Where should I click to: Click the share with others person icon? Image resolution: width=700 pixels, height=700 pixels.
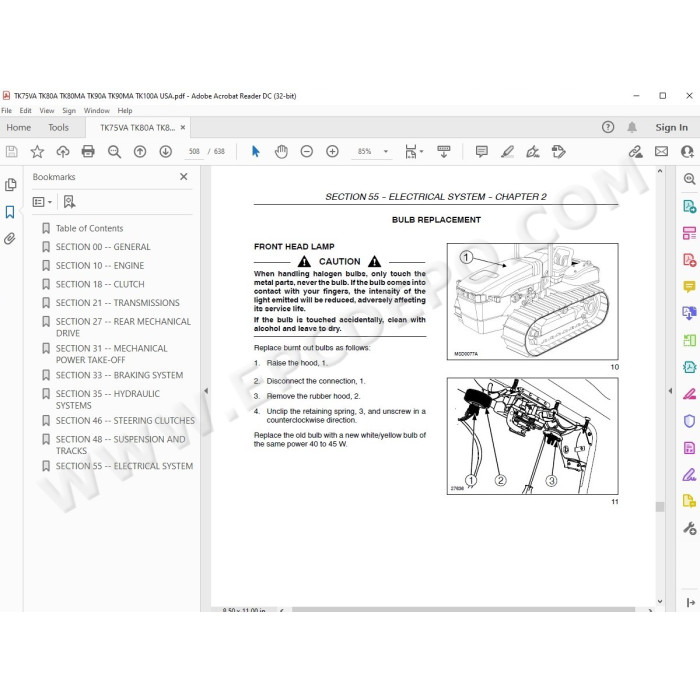pos(687,152)
